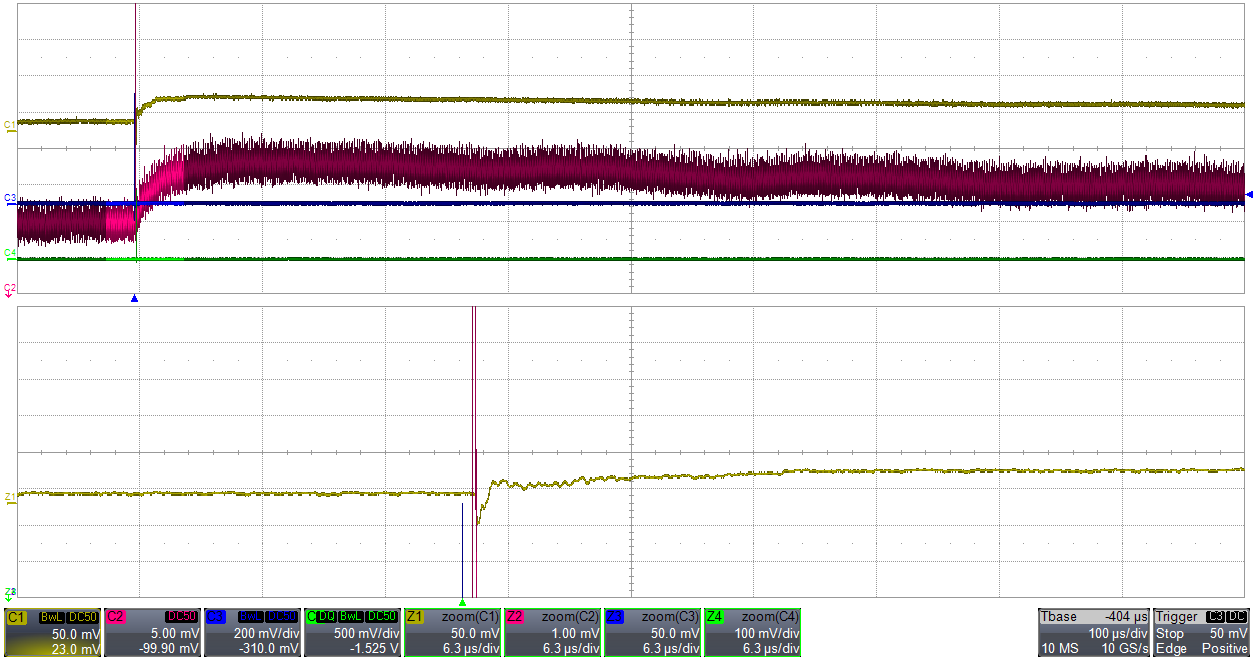Select the C1 trace label on upper grid
The image size is (1255, 658).
tap(10, 124)
